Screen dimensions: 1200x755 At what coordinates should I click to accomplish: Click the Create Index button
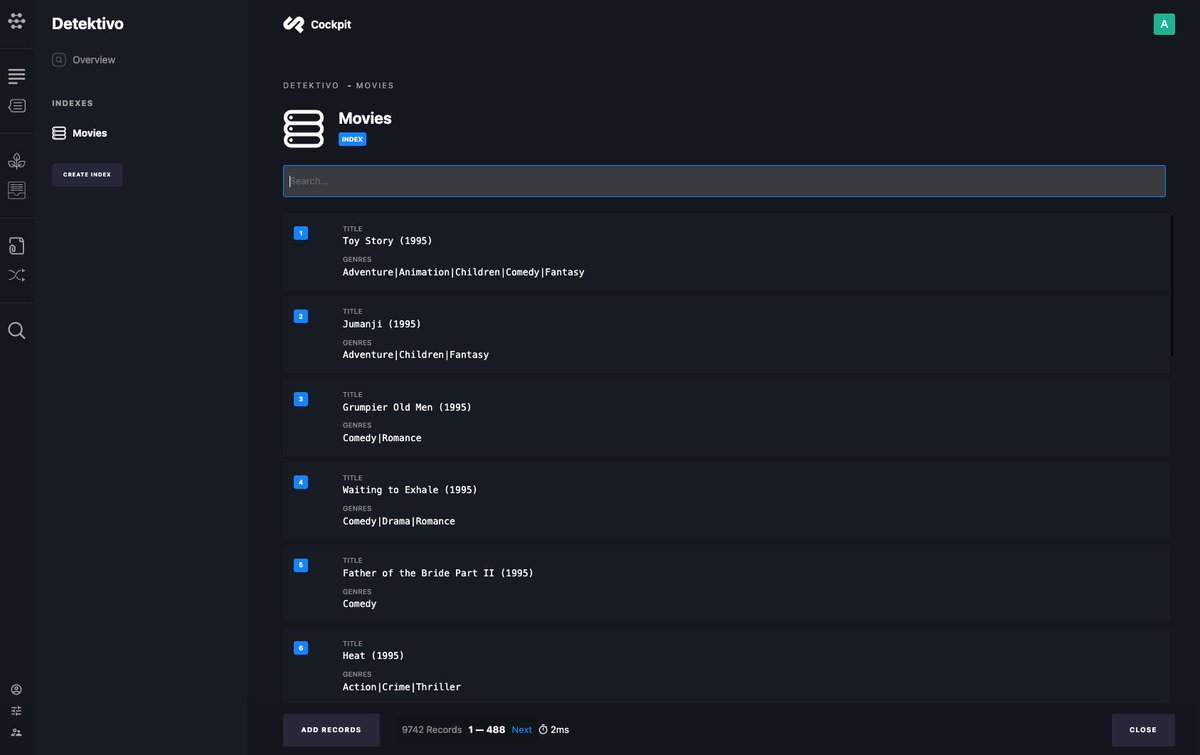coord(87,175)
